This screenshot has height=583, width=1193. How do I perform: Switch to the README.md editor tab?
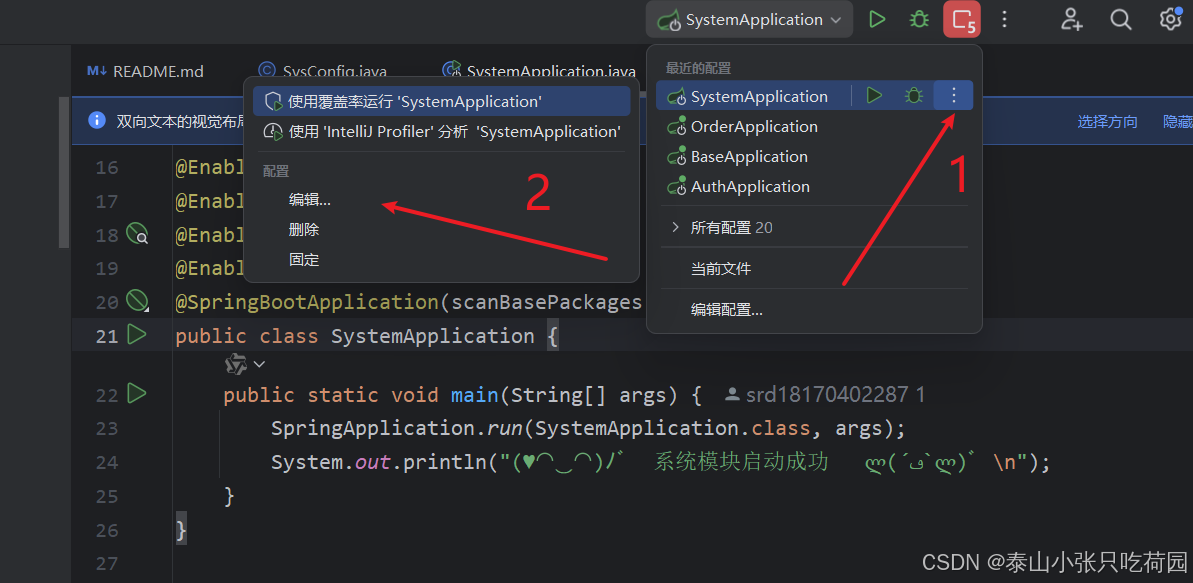click(x=145, y=72)
